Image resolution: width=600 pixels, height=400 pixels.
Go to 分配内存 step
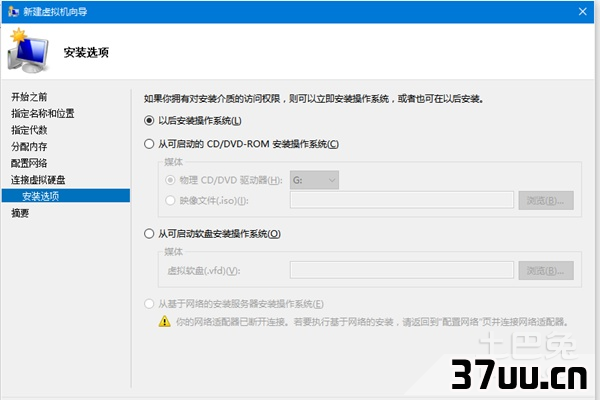(29, 147)
